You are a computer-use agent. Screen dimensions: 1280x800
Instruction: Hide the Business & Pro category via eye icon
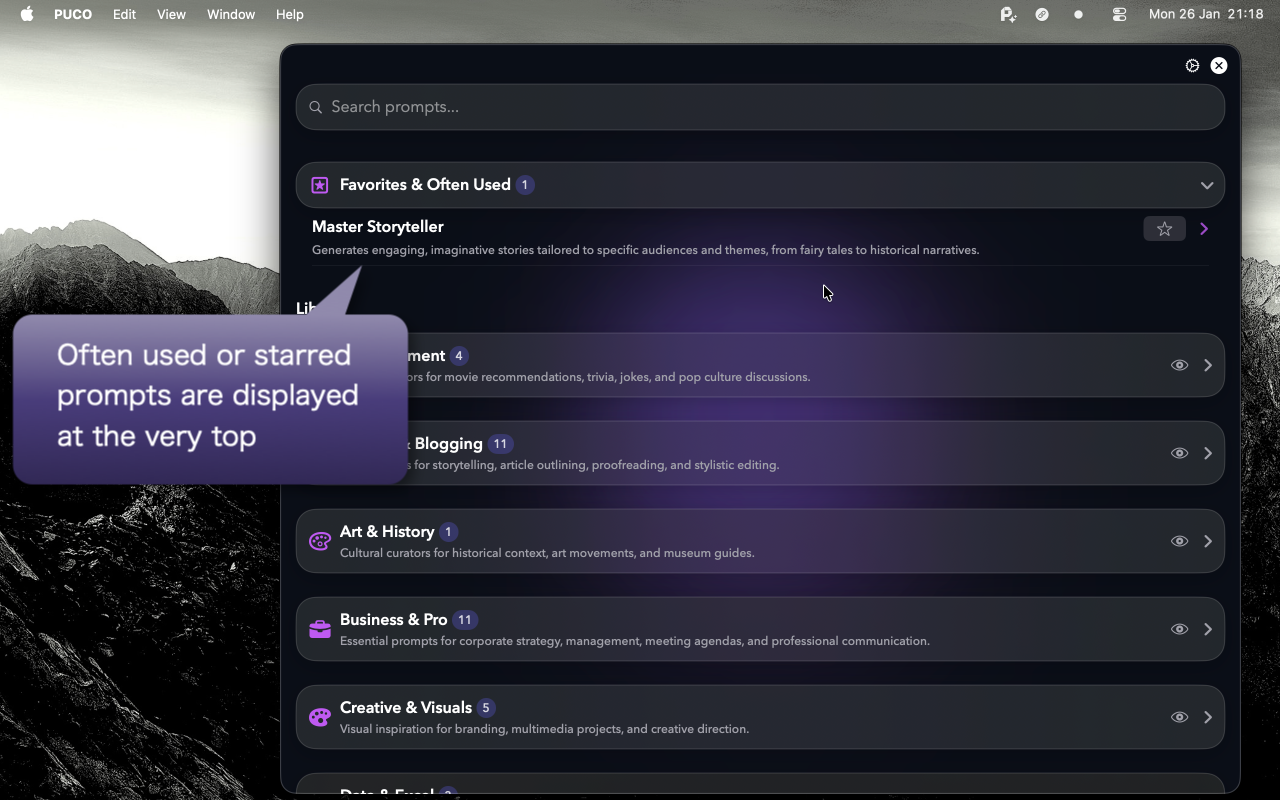pos(1179,628)
